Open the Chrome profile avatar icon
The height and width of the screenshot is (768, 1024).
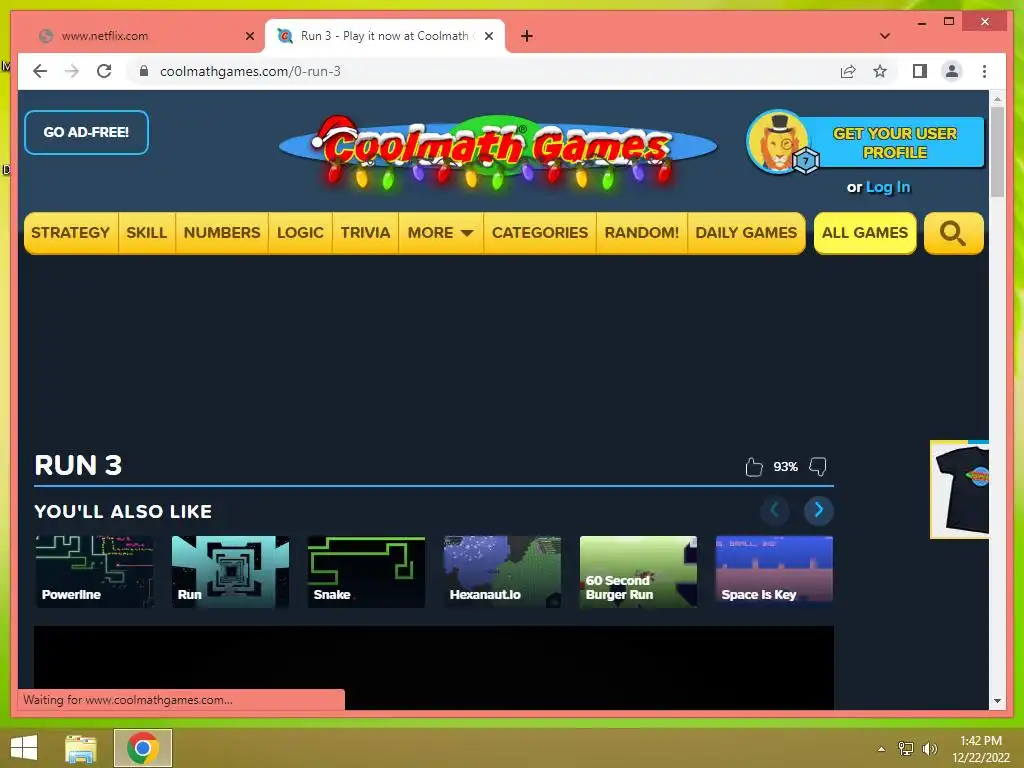coord(952,71)
